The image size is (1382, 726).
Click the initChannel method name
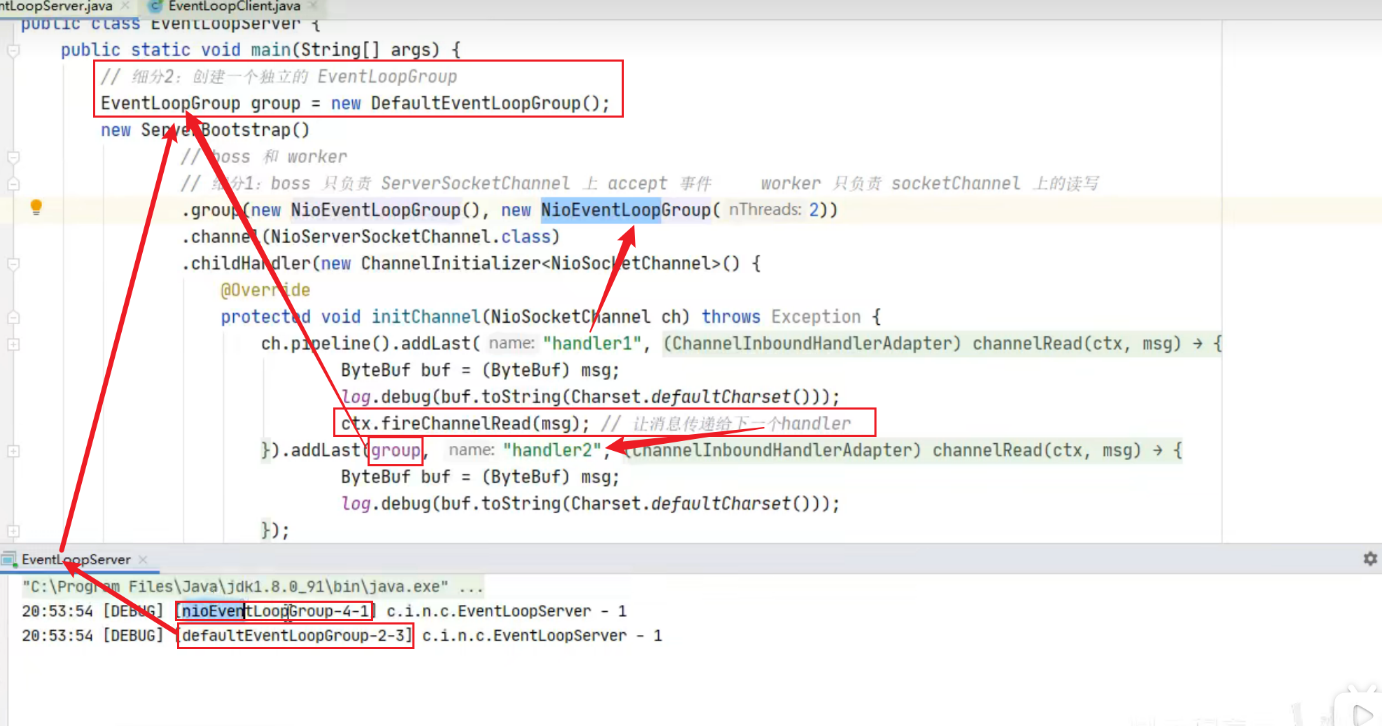click(426, 317)
